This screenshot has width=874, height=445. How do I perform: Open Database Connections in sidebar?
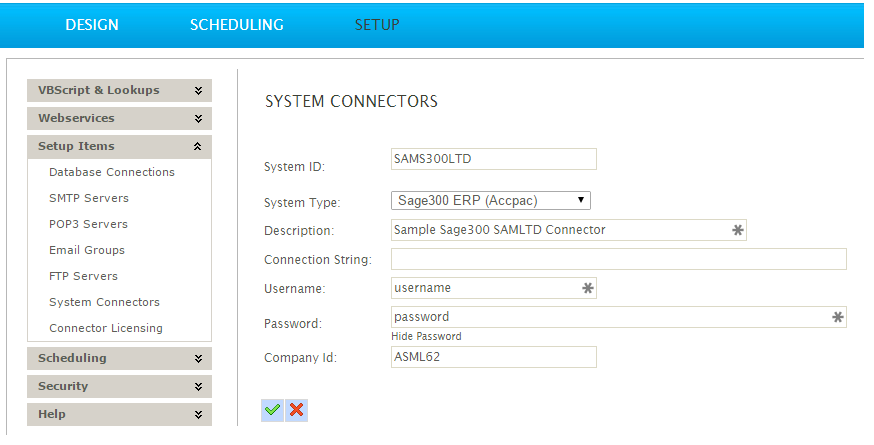(112, 172)
